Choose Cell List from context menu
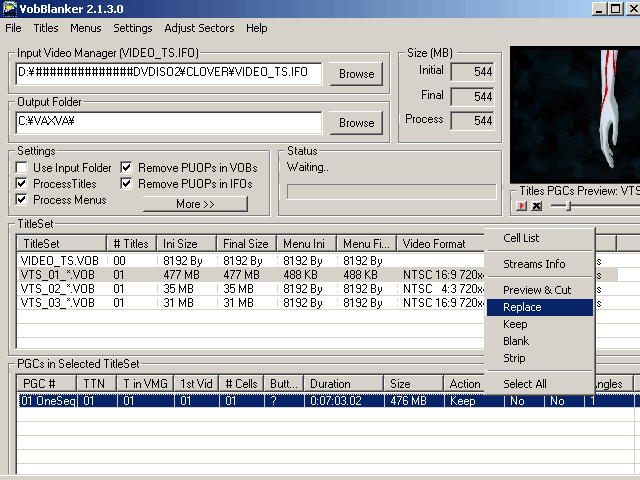 pyautogui.click(x=539, y=238)
